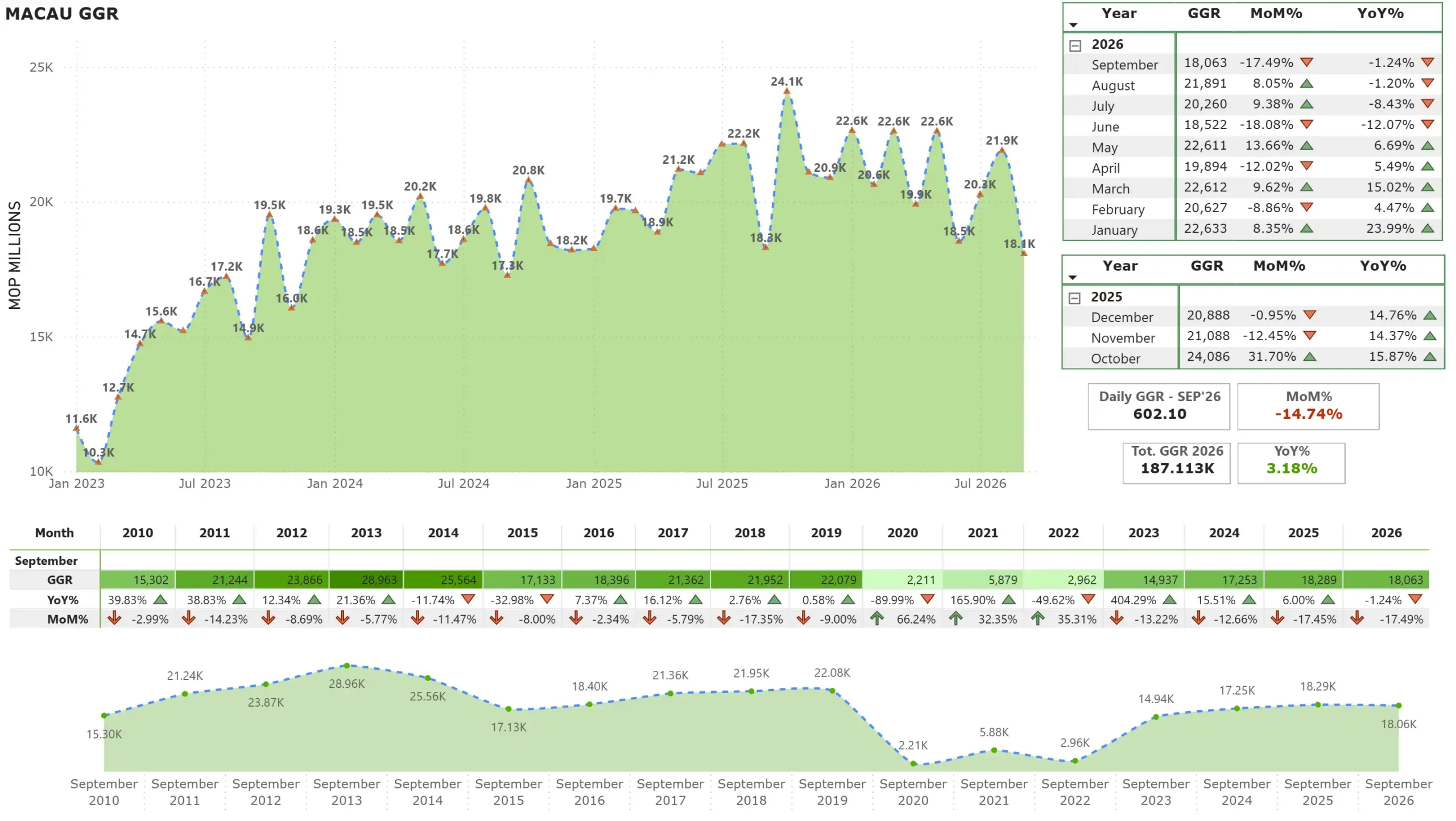Click October MoM green up triangle icon

tap(1310, 357)
